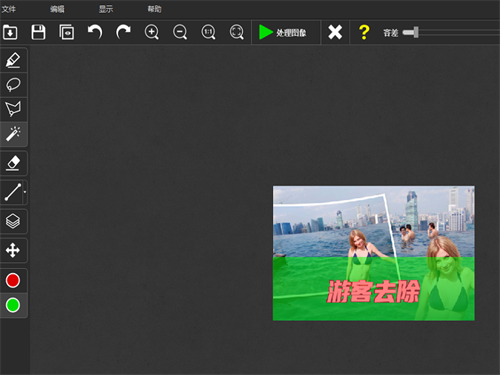Zoom out with the minus magnifier
Viewport: 500px width, 375px height.
[x=180, y=32]
